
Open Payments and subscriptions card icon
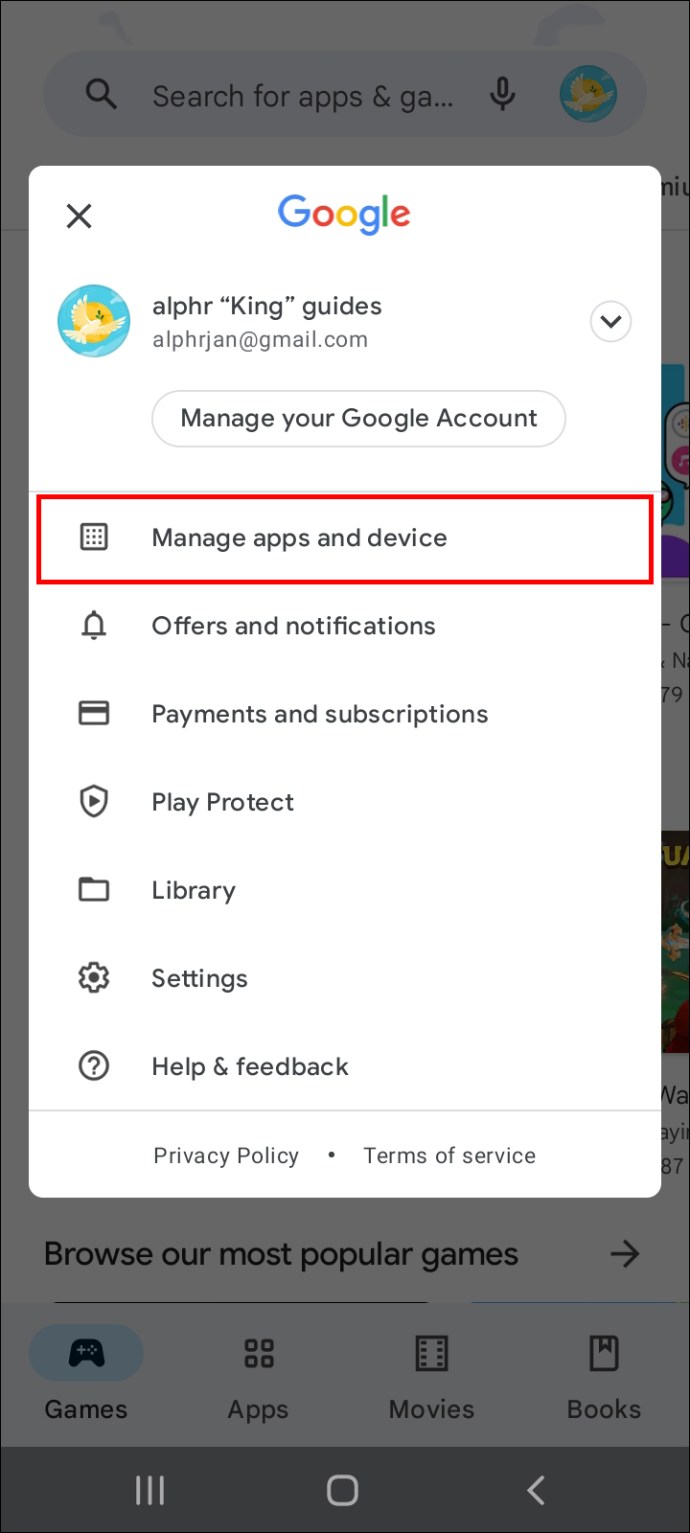click(x=94, y=713)
